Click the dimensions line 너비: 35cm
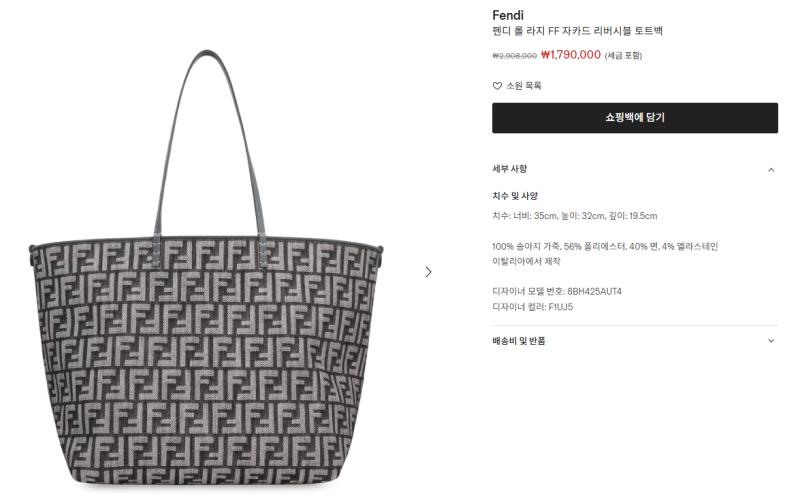 (574, 216)
